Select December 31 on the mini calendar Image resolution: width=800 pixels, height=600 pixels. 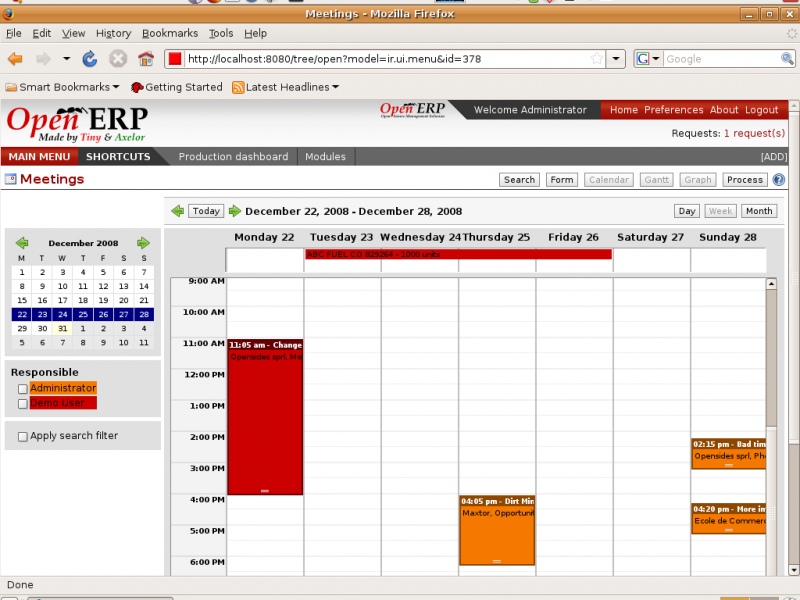62,328
